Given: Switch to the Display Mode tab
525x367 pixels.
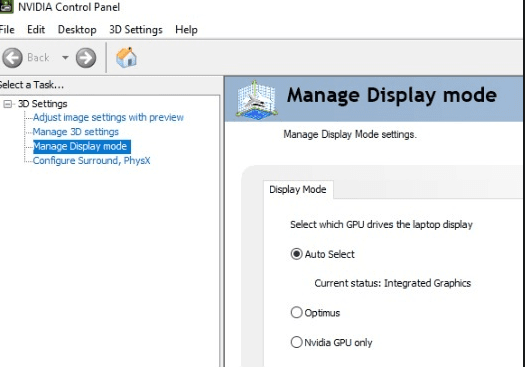Looking at the screenshot, I should click(x=298, y=190).
